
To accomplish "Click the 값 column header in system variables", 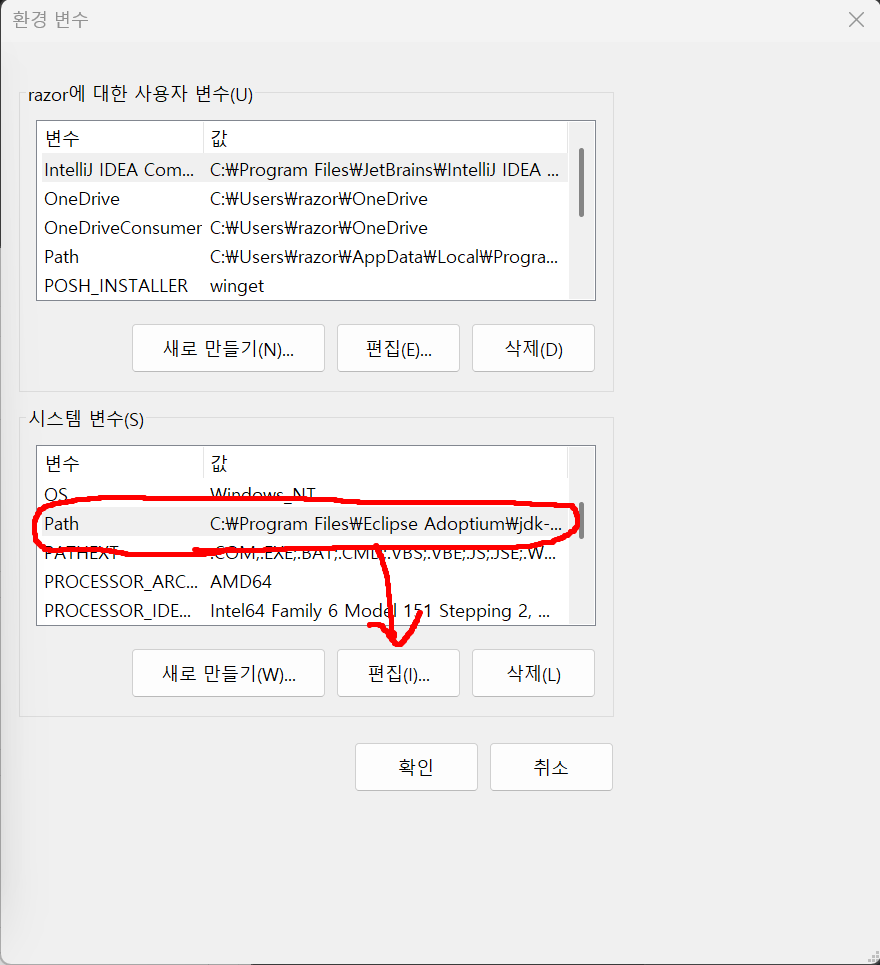I will pos(385,463).
